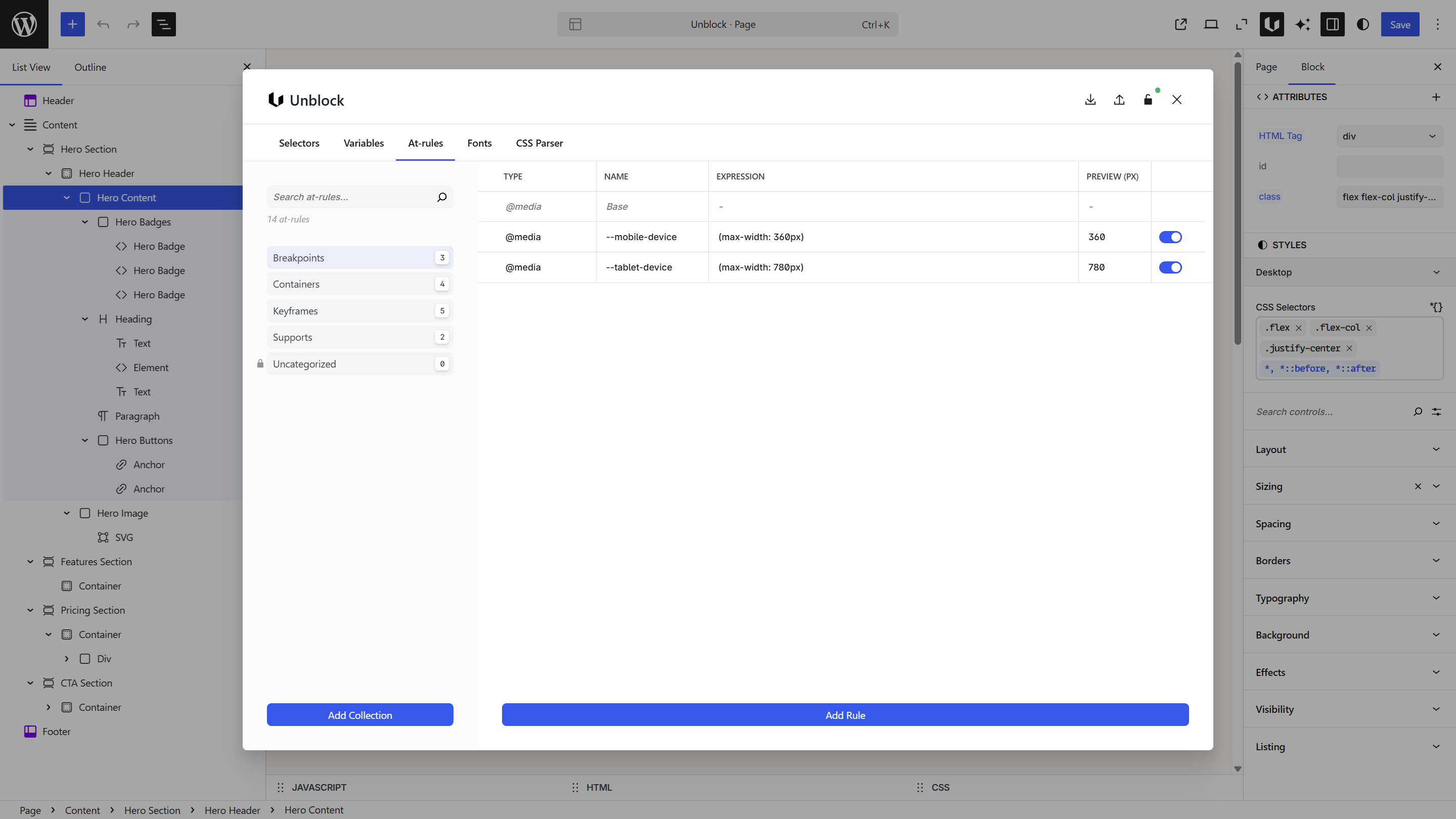Click the Search at-rules field

coord(350,197)
